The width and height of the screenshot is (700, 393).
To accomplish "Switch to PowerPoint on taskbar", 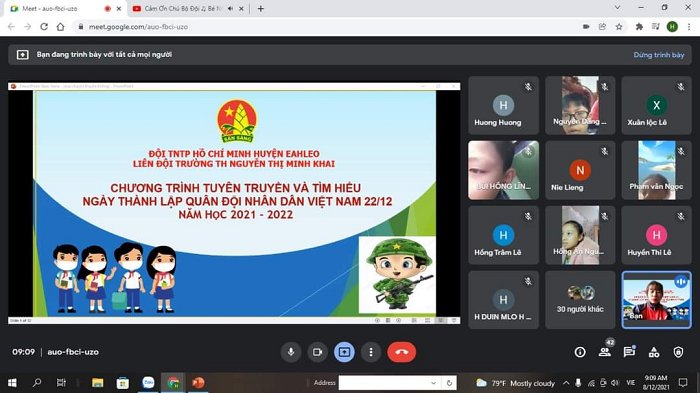I will pos(198,383).
